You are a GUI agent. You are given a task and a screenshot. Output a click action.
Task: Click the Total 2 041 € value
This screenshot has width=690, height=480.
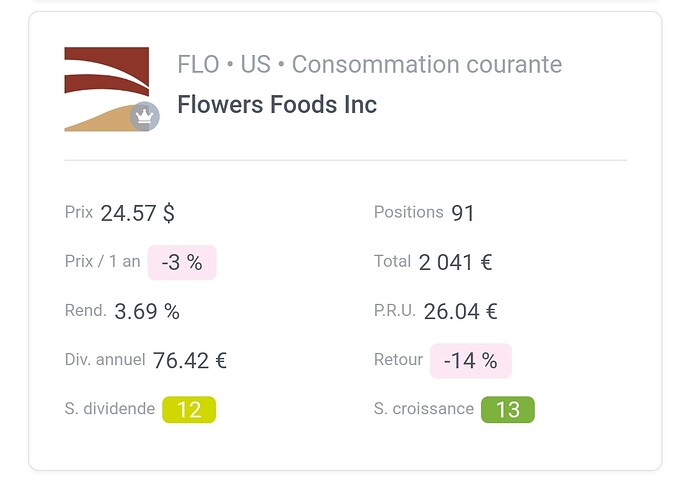point(455,263)
